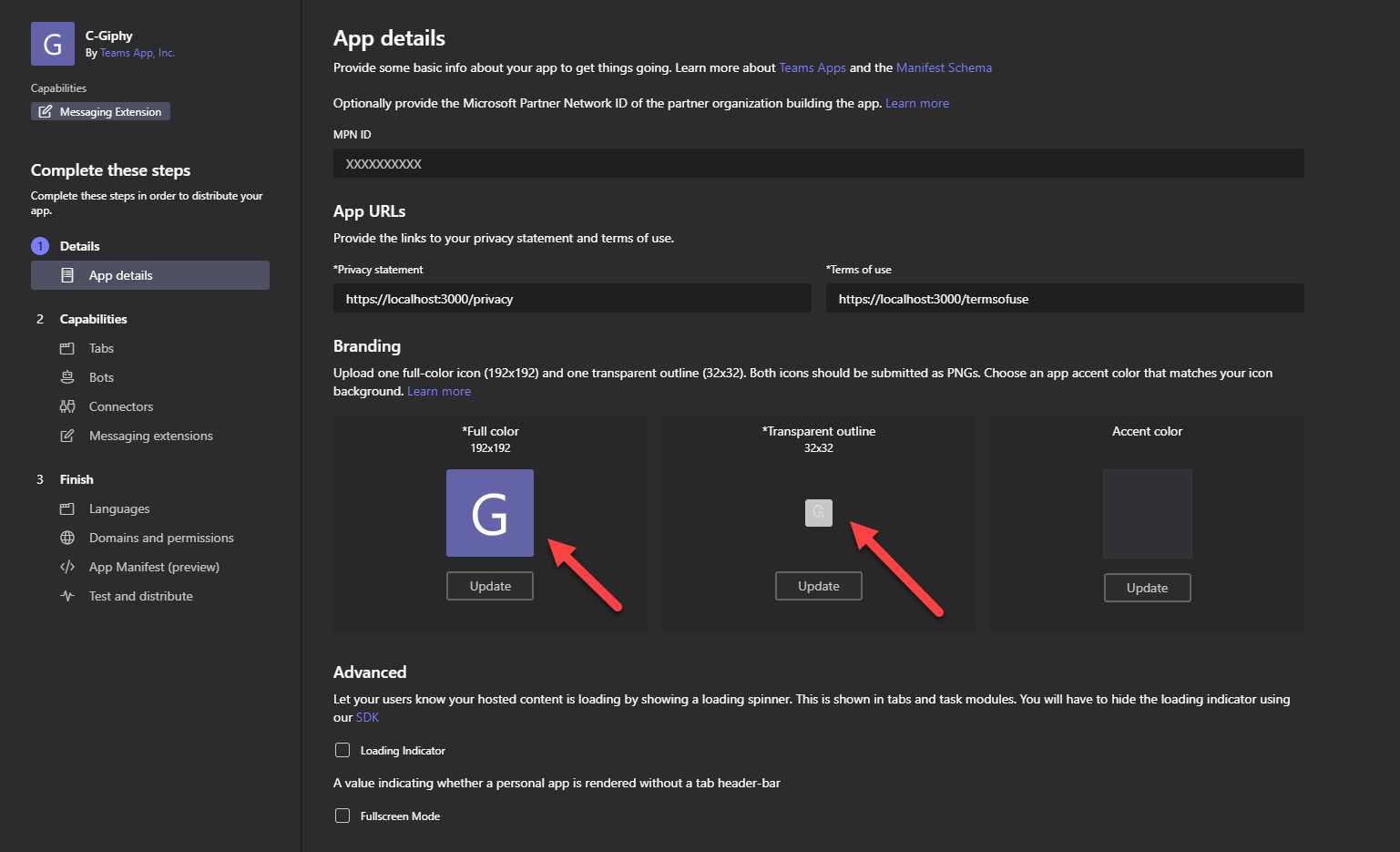
Task: Click the C-Giphy app name text
Action: pyautogui.click(x=109, y=36)
